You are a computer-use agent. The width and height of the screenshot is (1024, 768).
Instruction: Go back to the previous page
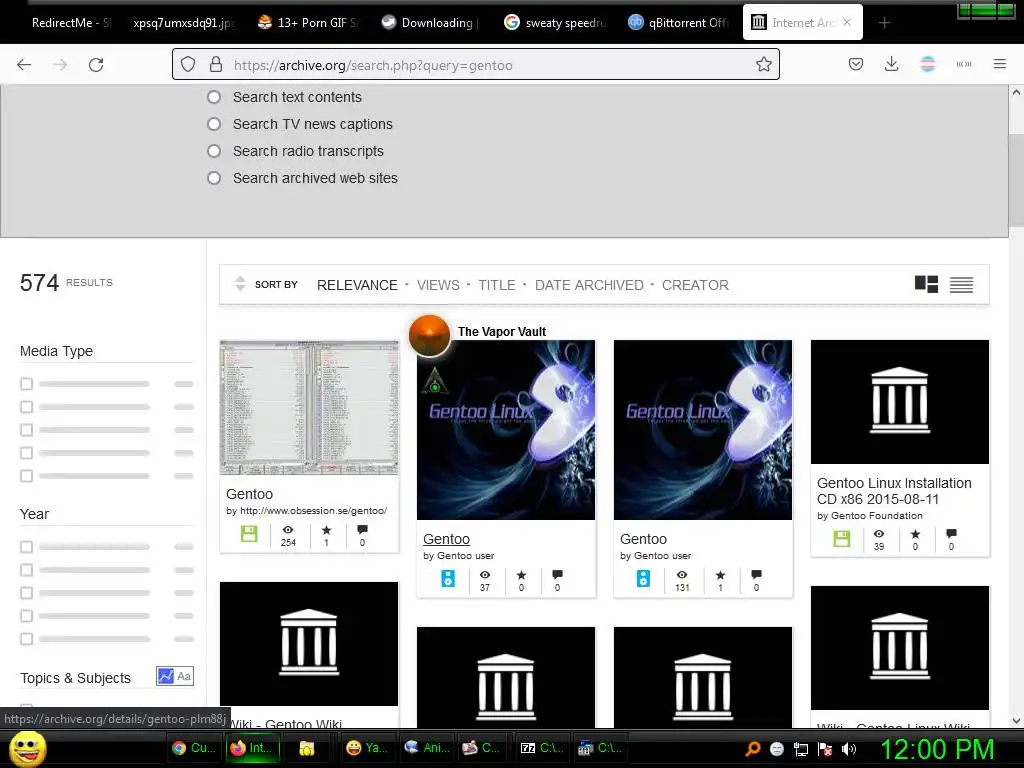24,65
